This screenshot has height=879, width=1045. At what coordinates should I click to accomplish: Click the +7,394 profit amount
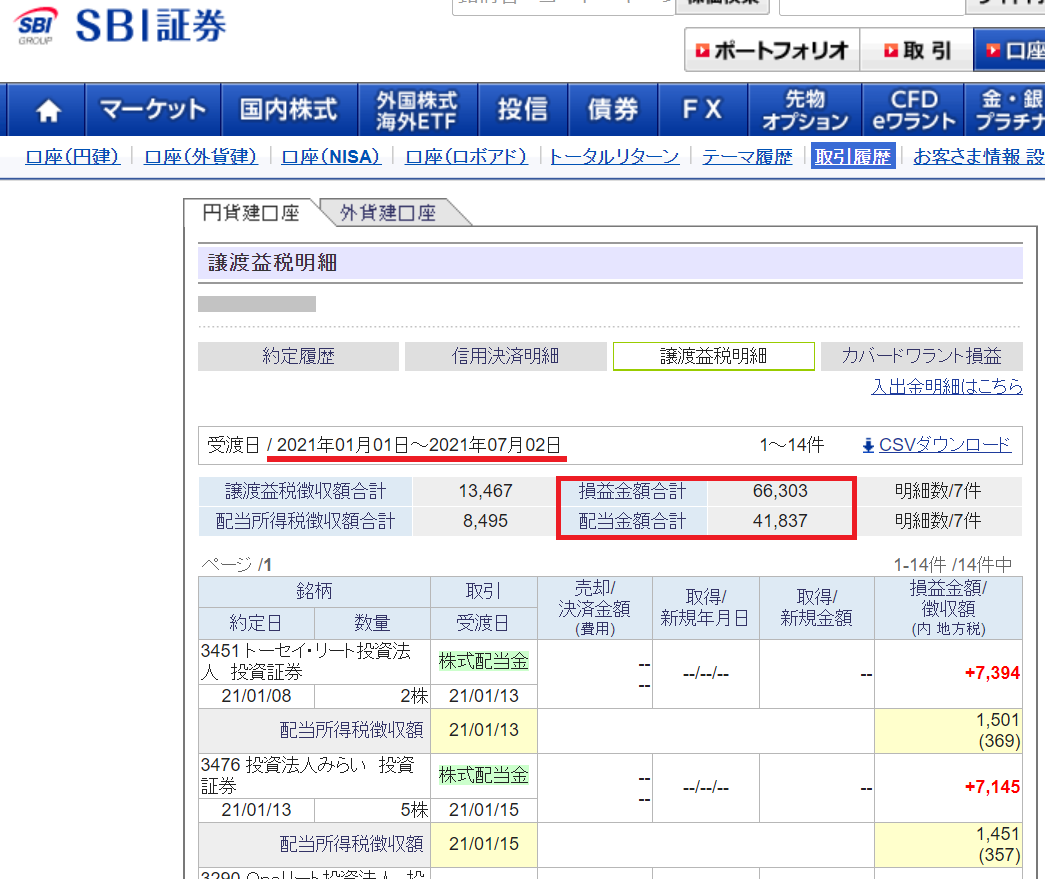tap(992, 673)
